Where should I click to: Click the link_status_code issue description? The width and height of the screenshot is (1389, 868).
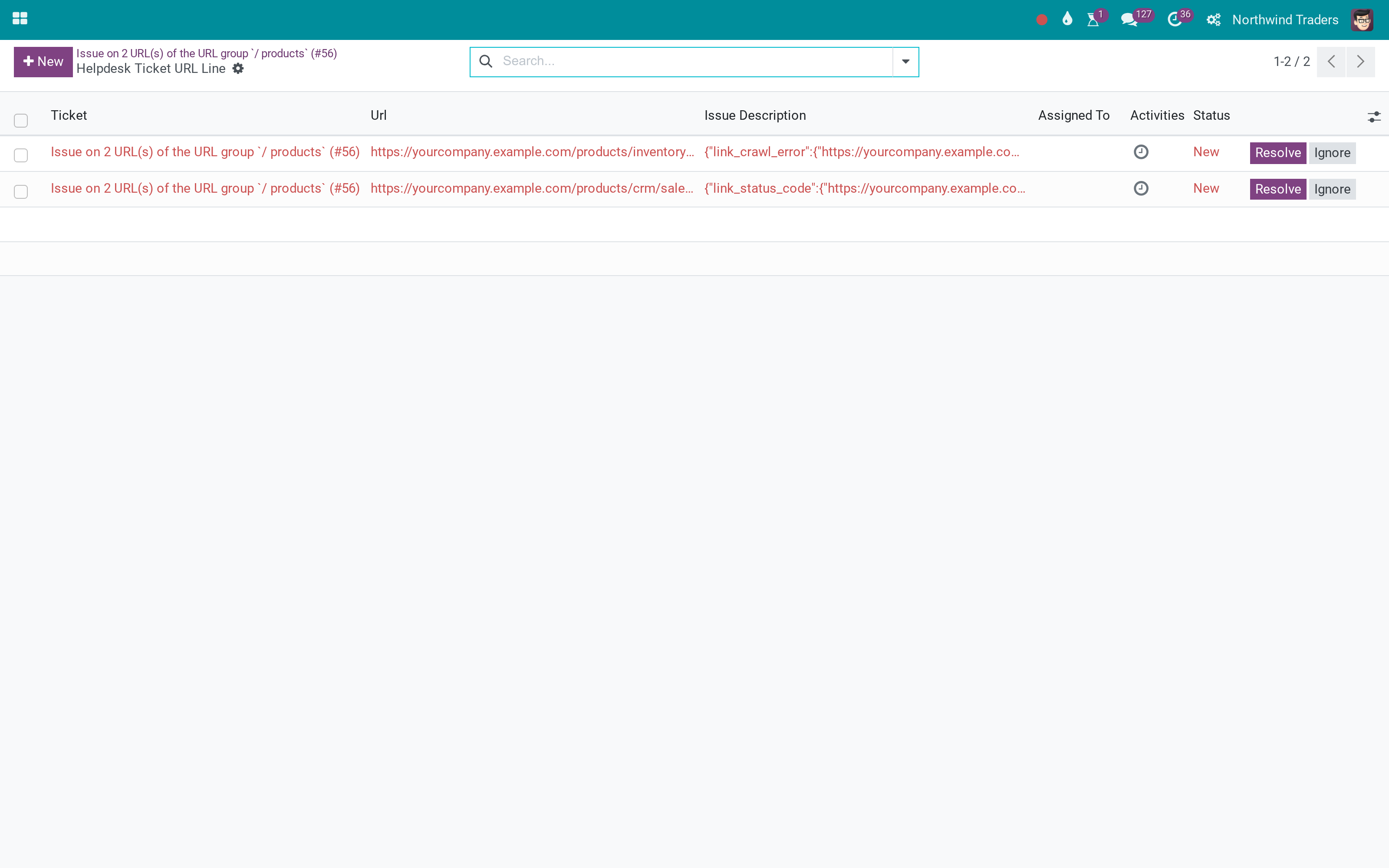pos(864,188)
